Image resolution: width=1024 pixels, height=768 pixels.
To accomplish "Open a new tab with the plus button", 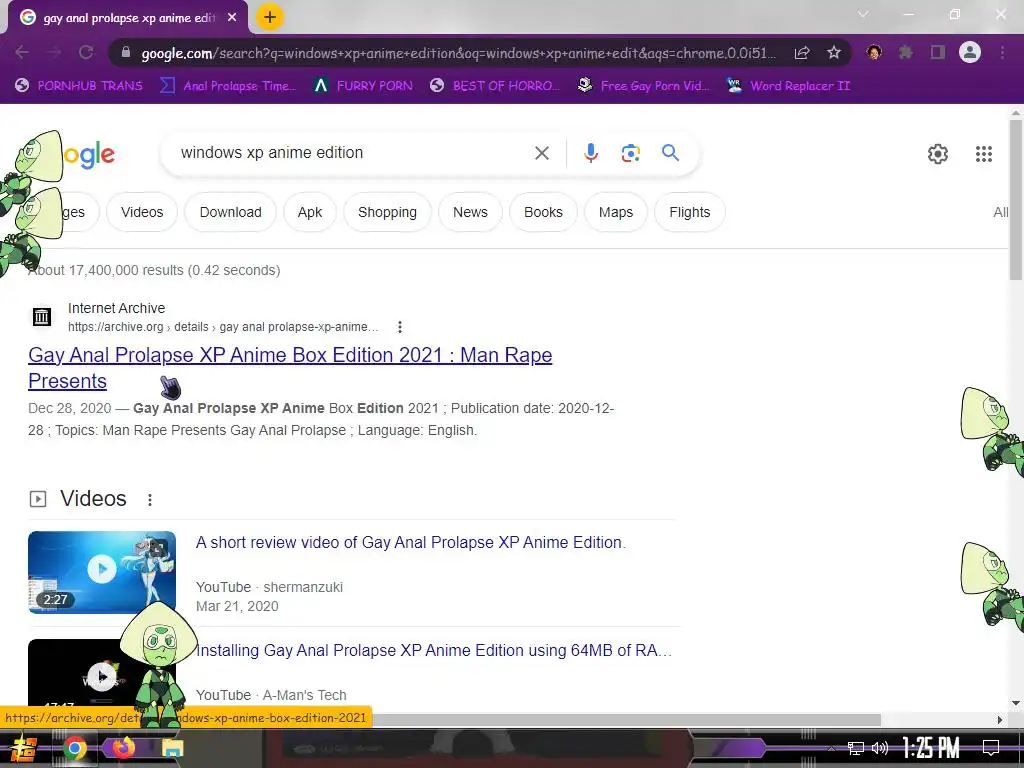I will point(270,18).
